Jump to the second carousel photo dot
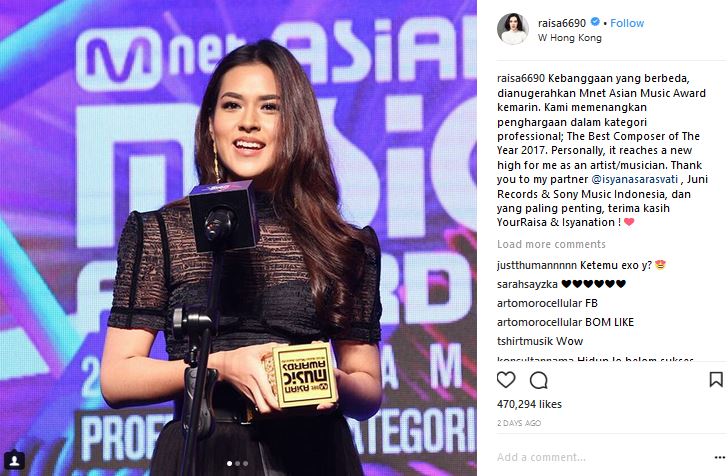The height and width of the screenshot is (476, 728). click(x=237, y=463)
